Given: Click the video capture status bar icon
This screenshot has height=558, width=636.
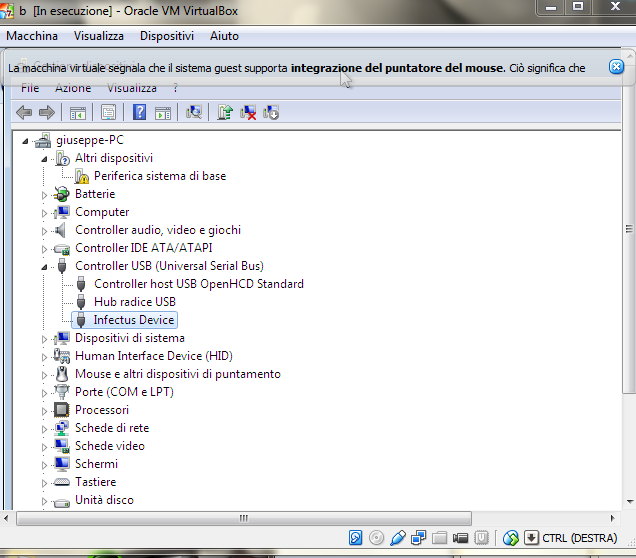Looking at the screenshot, I should (x=460, y=538).
